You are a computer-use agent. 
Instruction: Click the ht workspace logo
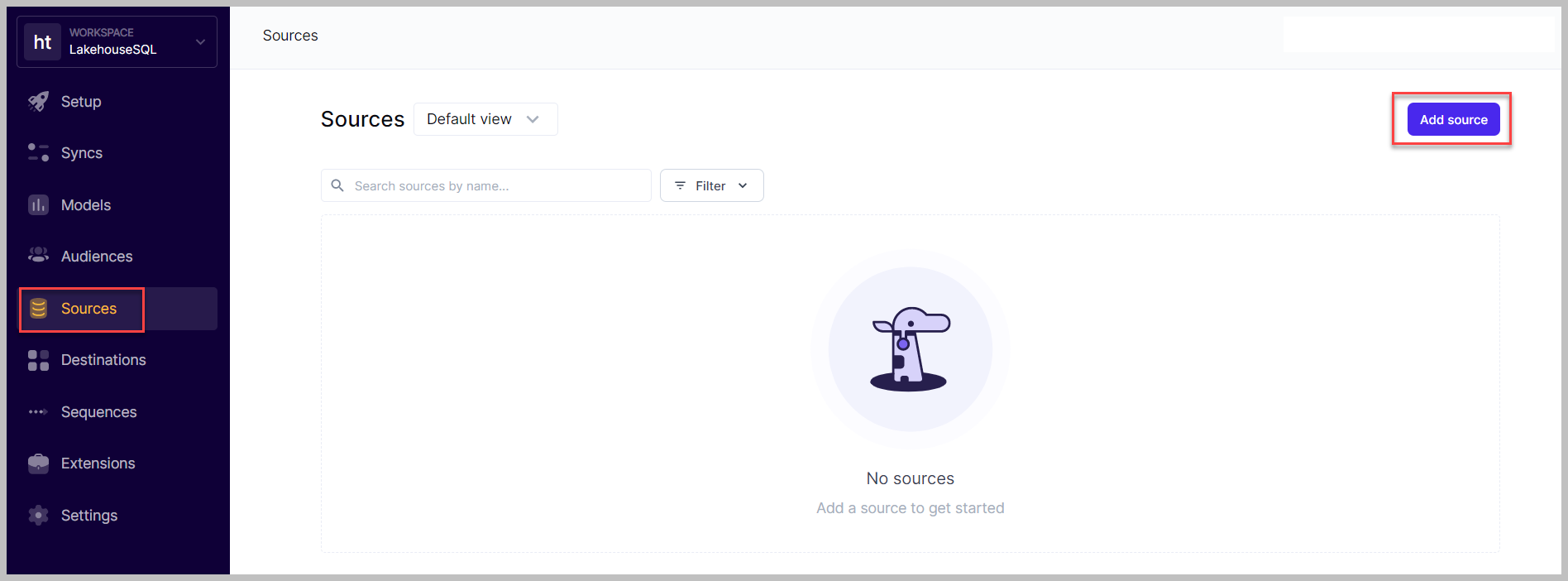tap(42, 41)
